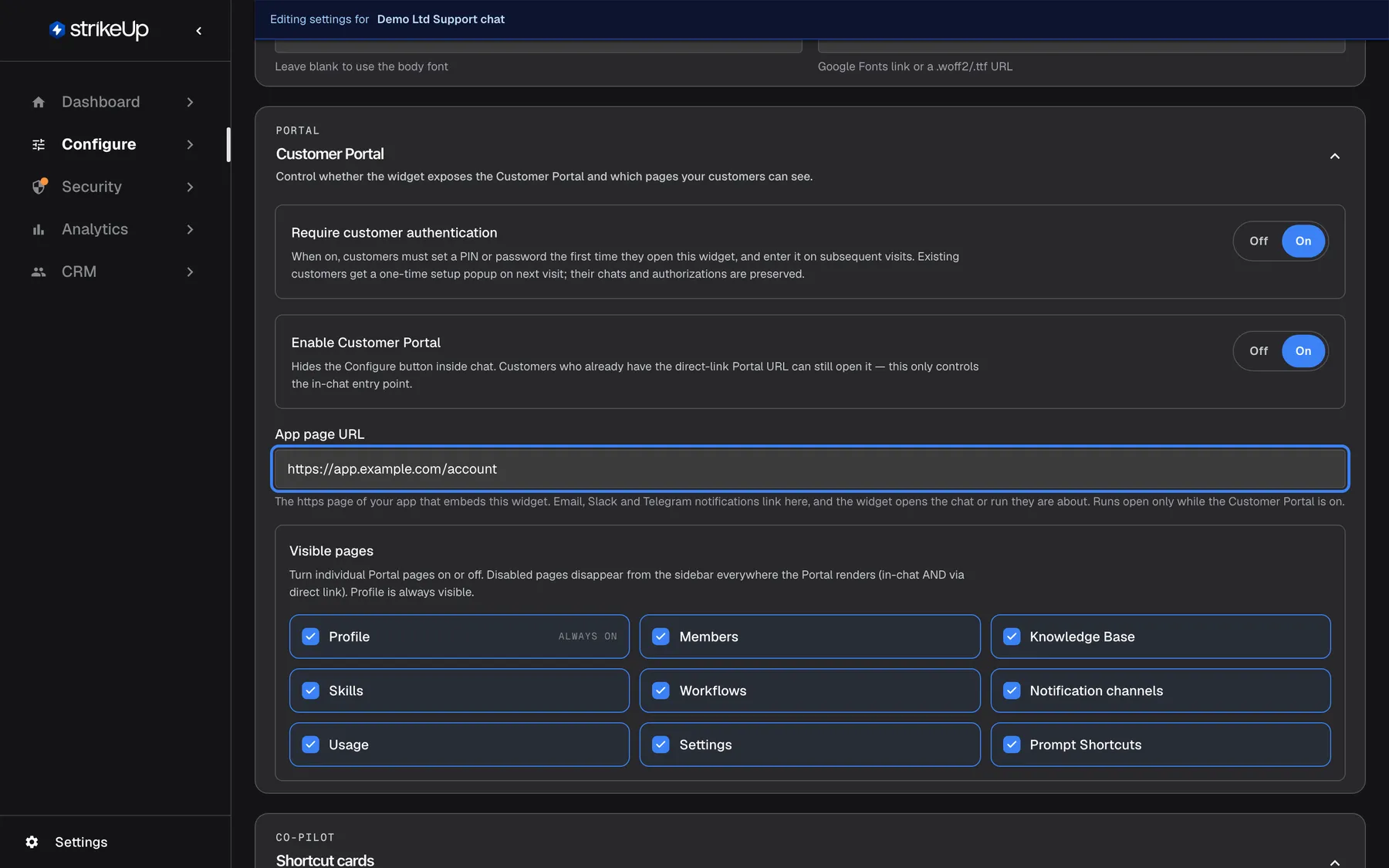Image resolution: width=1389 pixels, height=868 pixels.
Task: Set Require customer authentication to On
Action: coord(1303,241)
